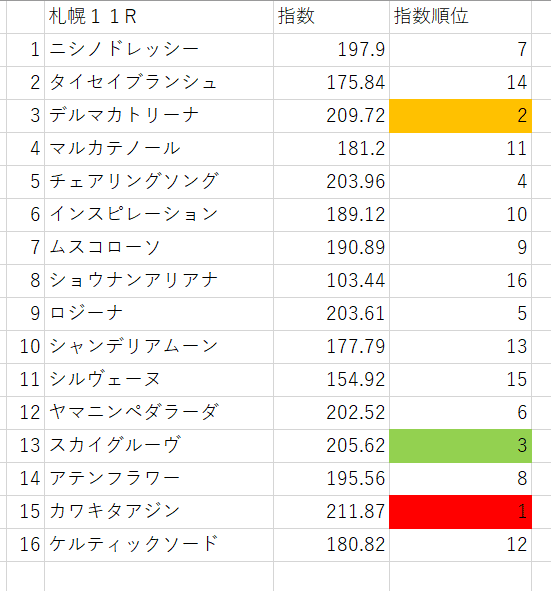Select the シルヴェーヌ name cell
The image size is (551, 591).
[159, 380]
